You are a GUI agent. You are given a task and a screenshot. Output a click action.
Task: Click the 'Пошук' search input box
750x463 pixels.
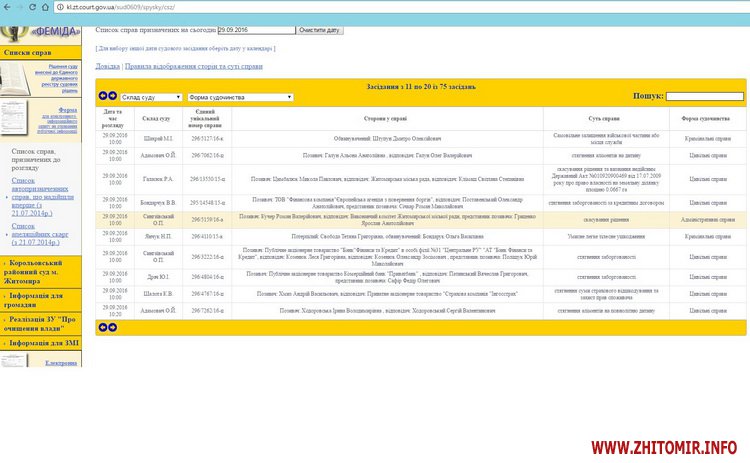(705, 97)
